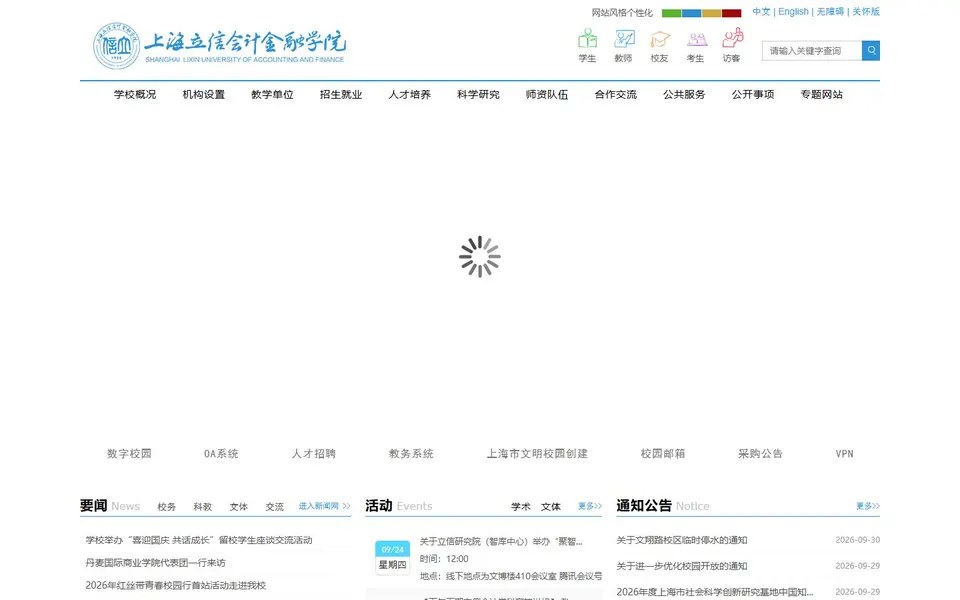Click the 09/24 星期四 event date badge
This screenshot has width=960, height=600.
pyautogui.click(x=392, y=557)
